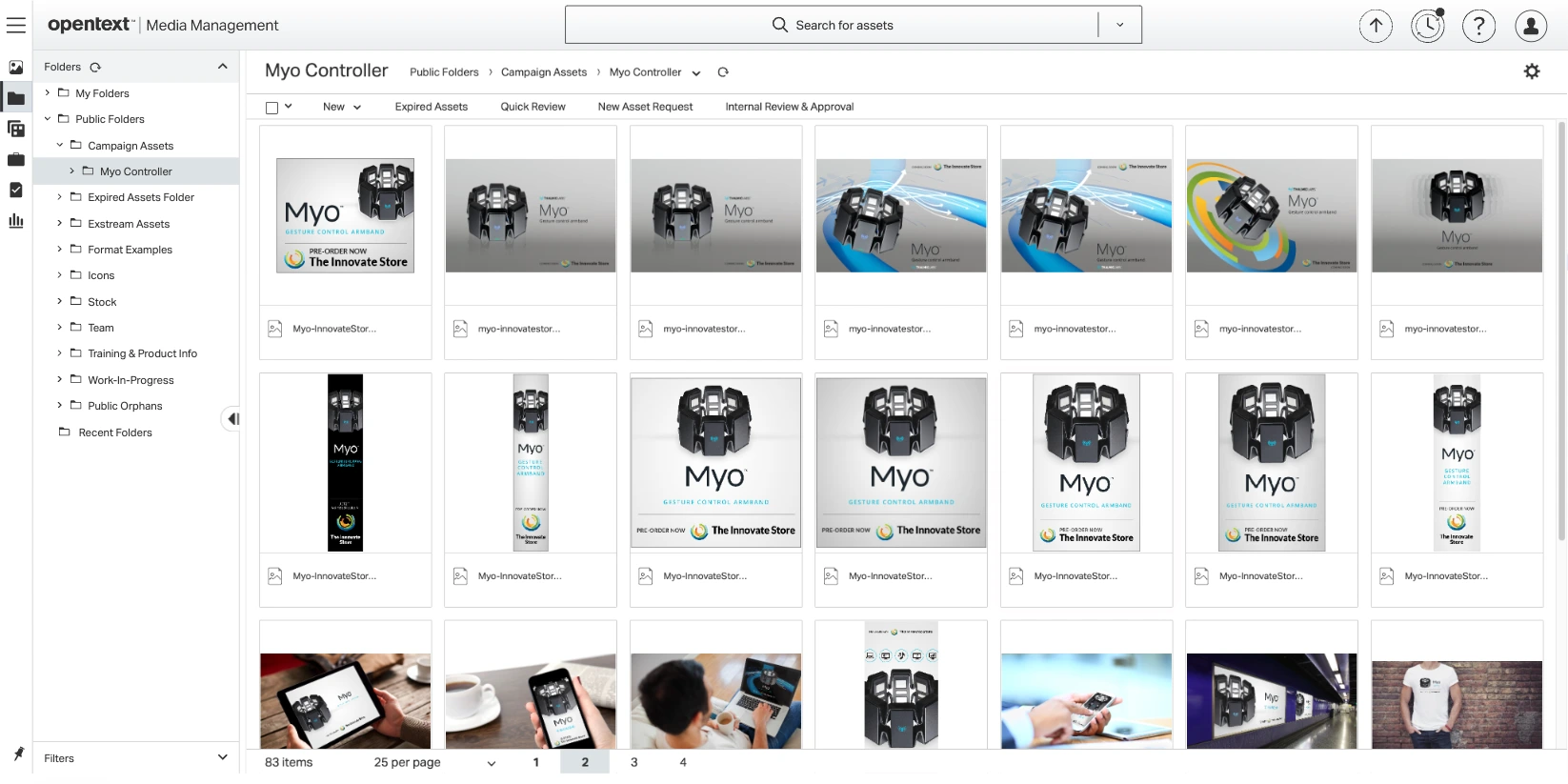Click file type icon of first Myo-InnovateStor asset
This screenshot has width=1568, height=784.
click(275, 329)
